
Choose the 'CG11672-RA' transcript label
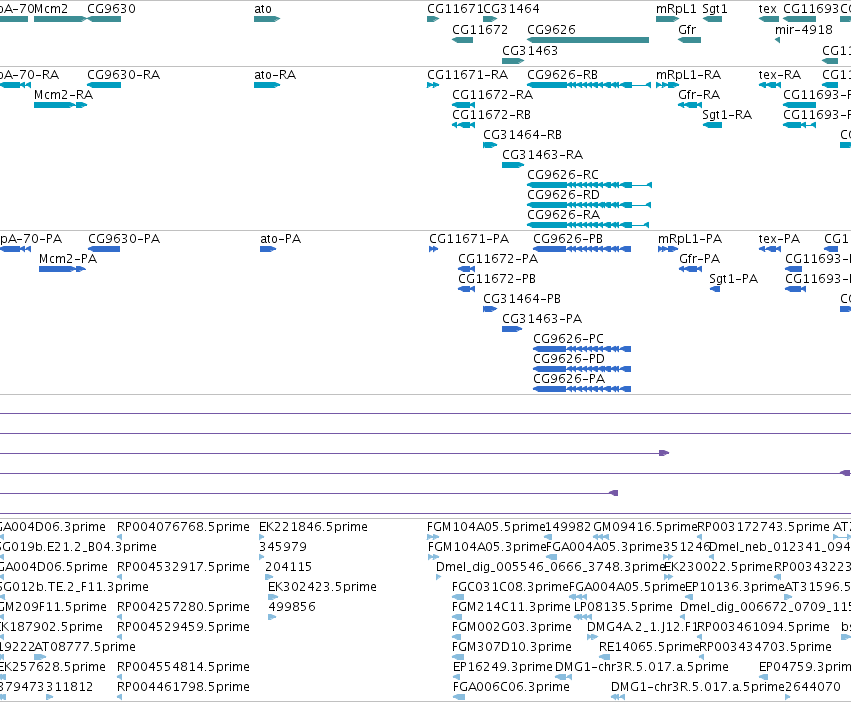(493, 94)
